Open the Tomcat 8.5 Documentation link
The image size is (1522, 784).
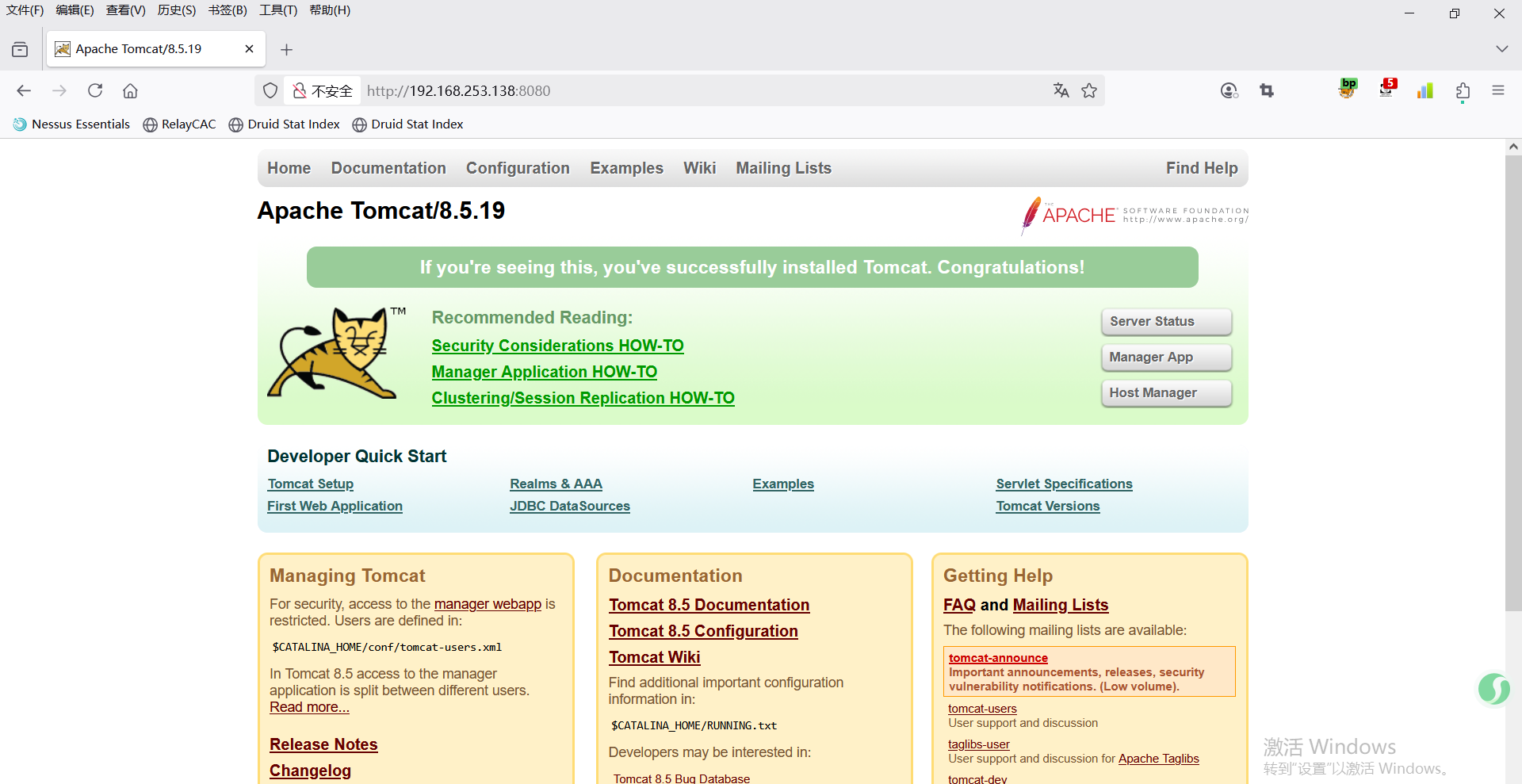[709, 605]
